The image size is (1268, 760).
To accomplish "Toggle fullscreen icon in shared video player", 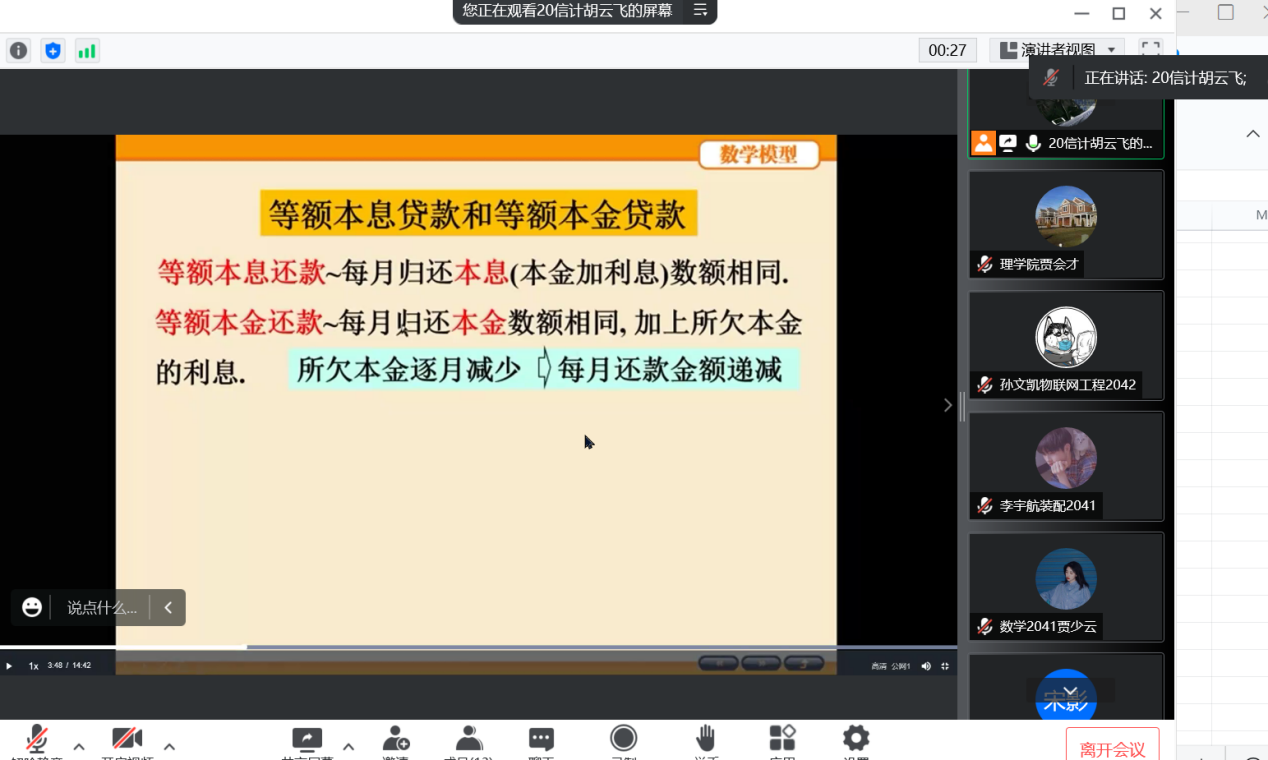I will [945, 666].
